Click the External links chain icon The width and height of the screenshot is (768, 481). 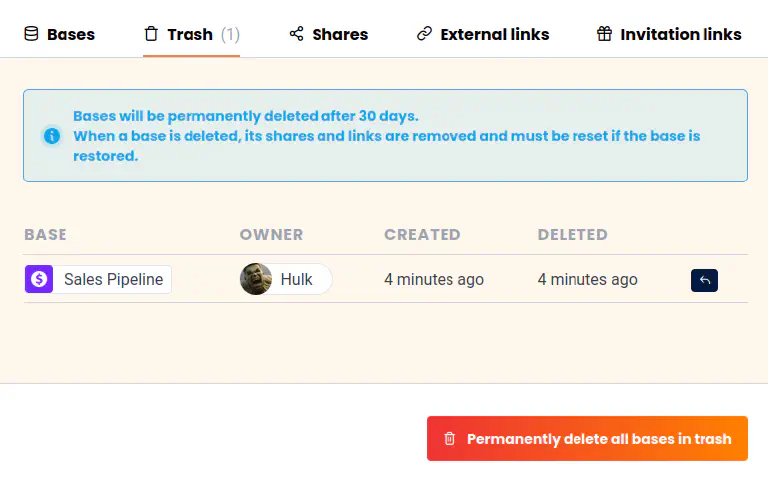424,34
